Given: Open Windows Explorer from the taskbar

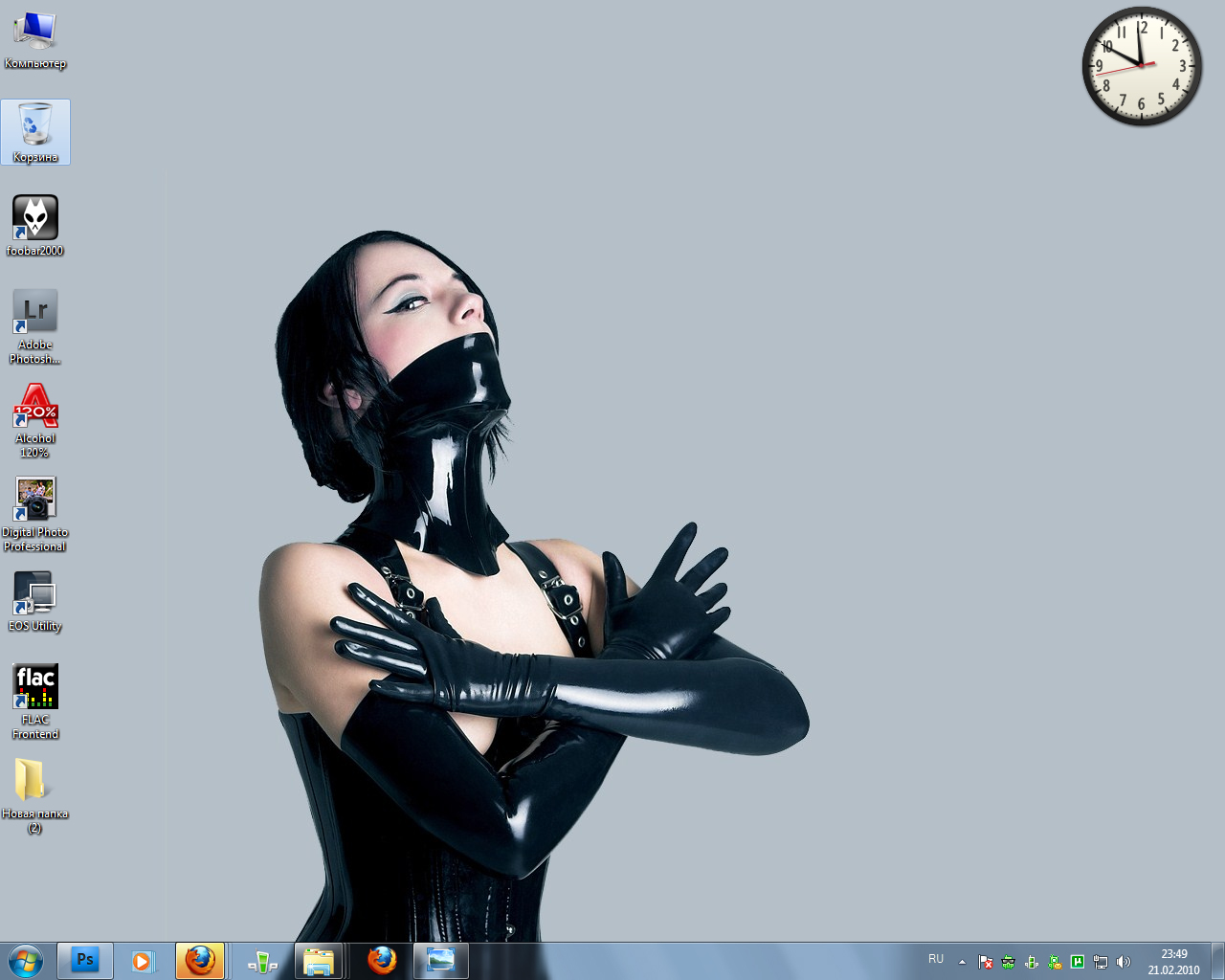Looking at the screenshot, I should coord(319,961).
